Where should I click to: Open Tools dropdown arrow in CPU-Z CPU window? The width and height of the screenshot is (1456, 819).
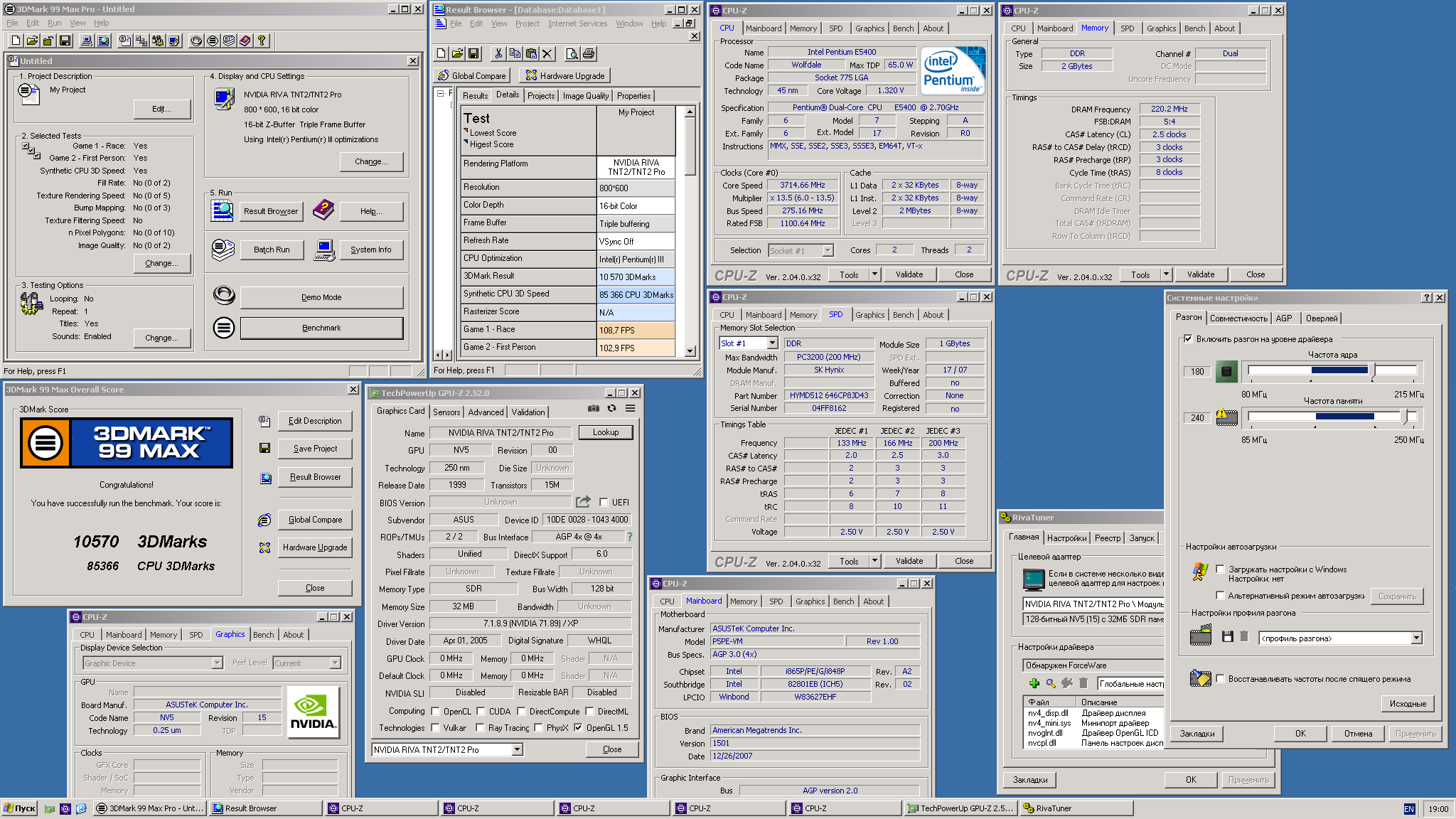[874, 274]
